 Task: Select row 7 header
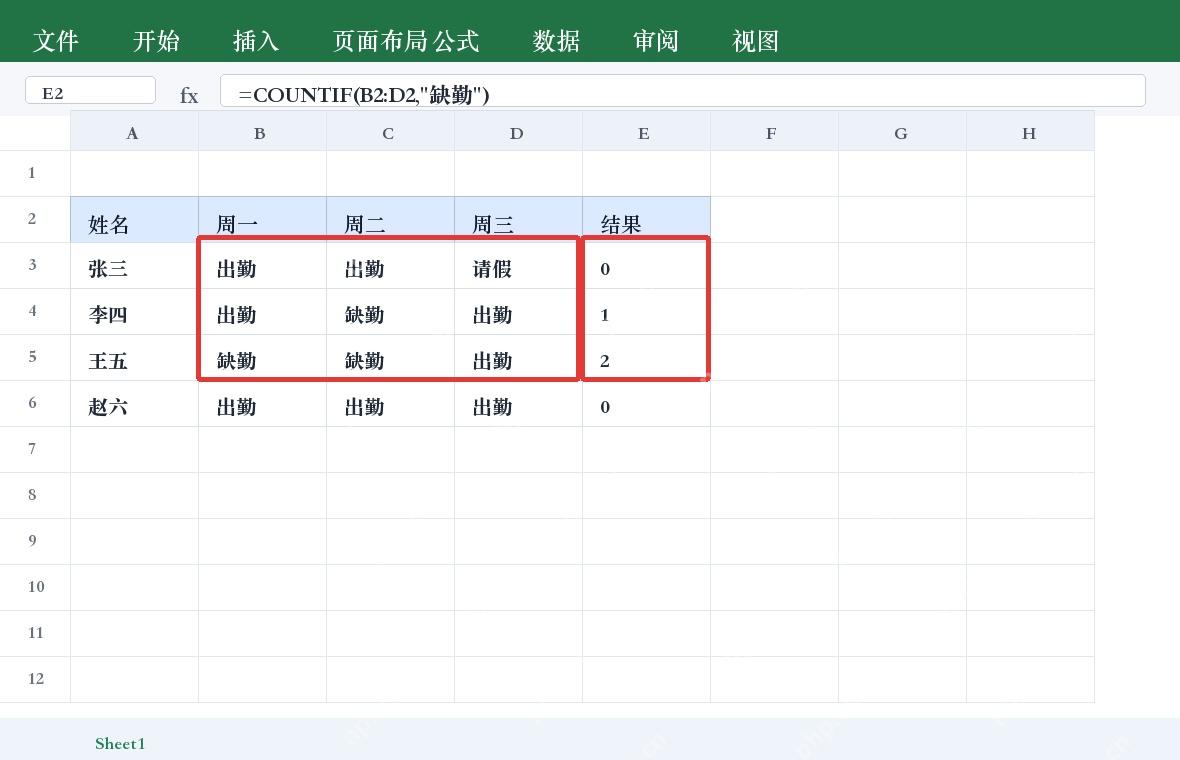pos(35,449)
